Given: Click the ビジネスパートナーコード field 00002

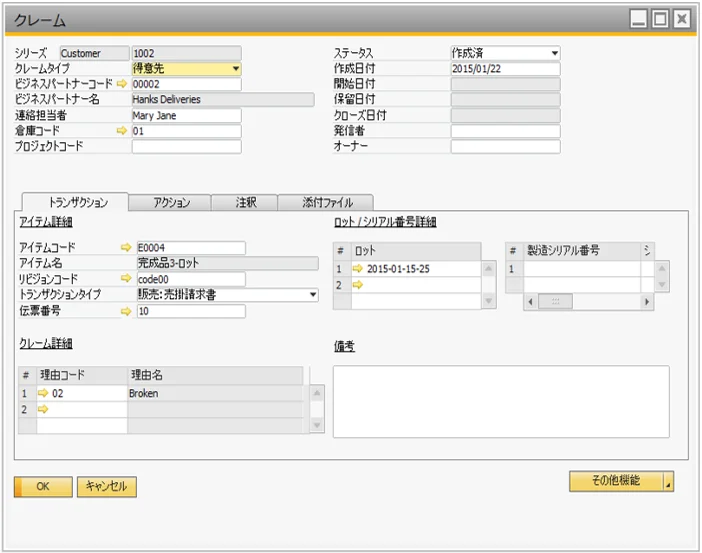Looking at the screenshot, I should point(186,84).
